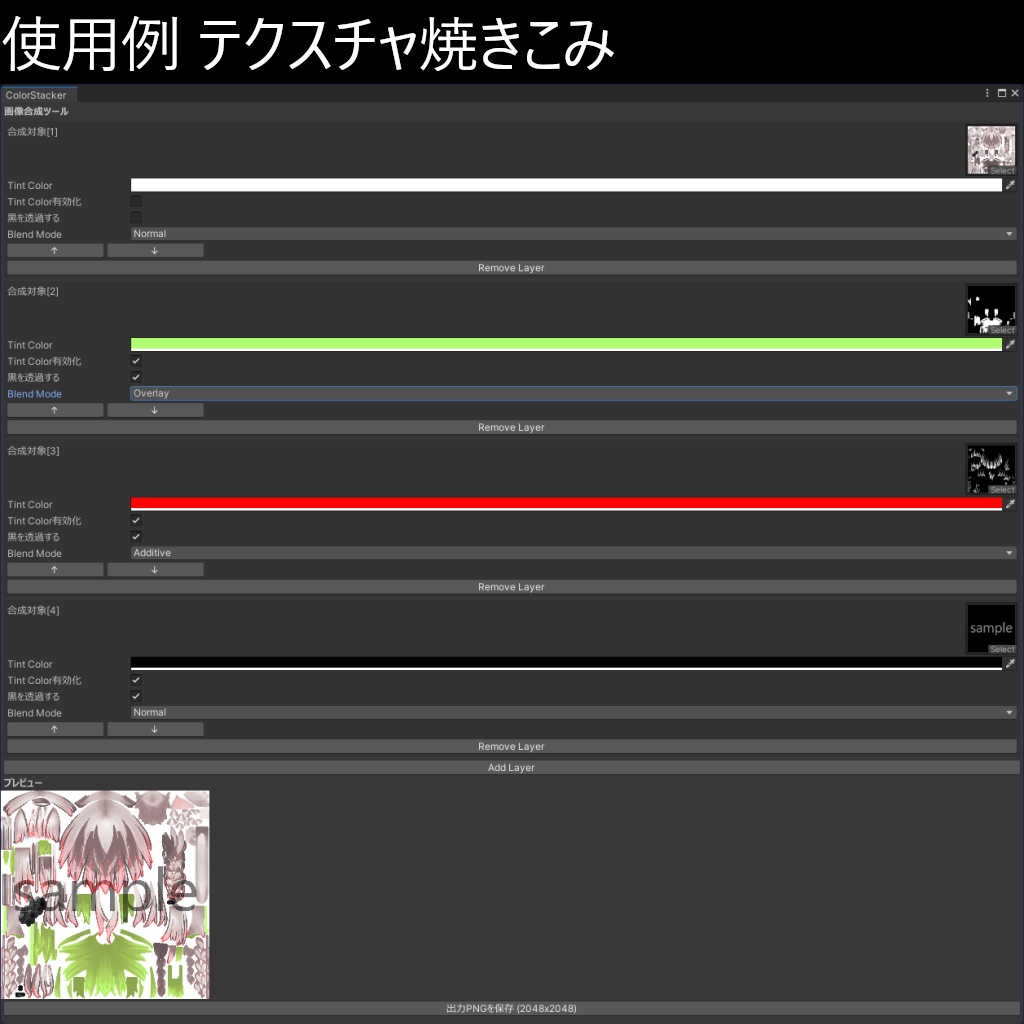The image size is (1024, 1024).
Task: Use the eyedropper next to the red Tint Color
Action: coord(1010,503)
